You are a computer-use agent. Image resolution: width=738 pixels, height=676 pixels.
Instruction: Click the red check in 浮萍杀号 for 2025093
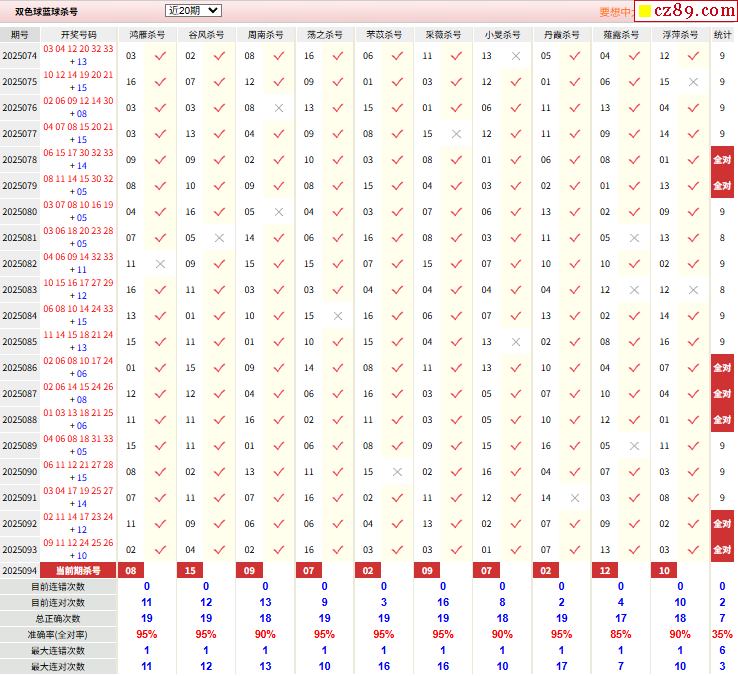coord(693,550)
